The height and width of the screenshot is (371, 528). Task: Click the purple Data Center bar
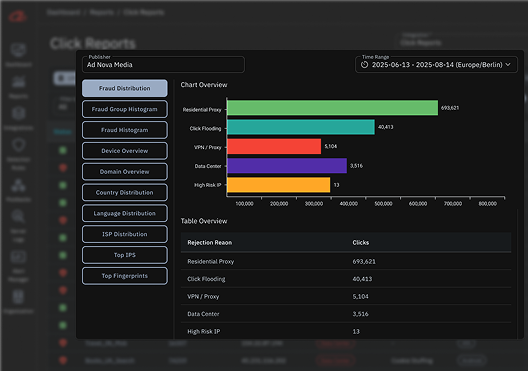287,166
